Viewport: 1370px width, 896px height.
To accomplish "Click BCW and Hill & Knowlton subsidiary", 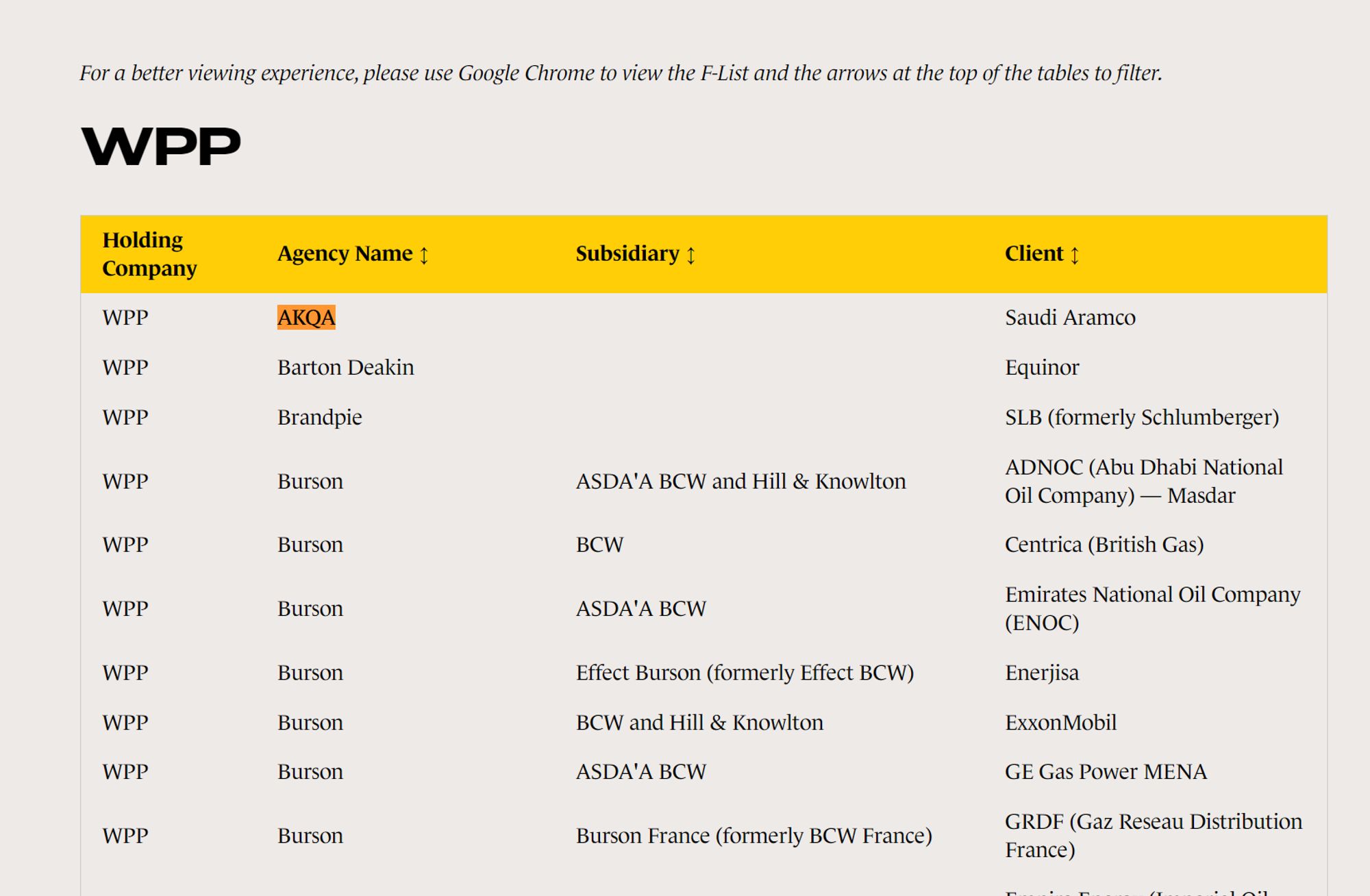I will point(699,722).
